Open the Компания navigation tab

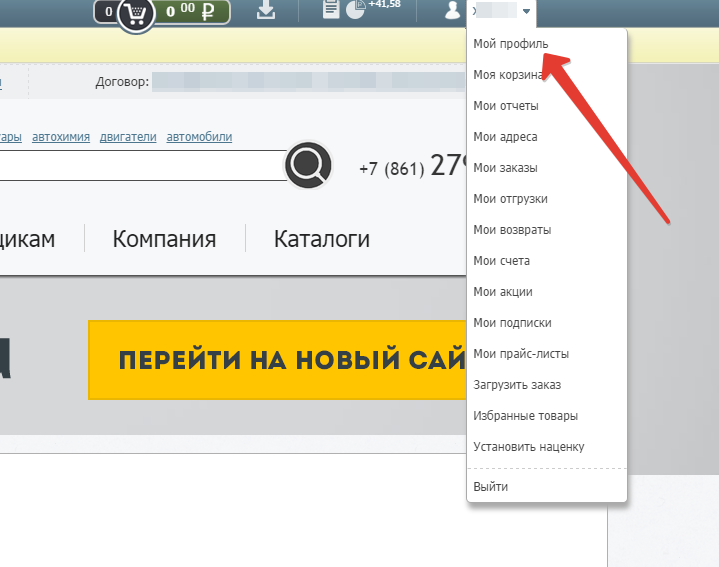click(x=164, y=239)
